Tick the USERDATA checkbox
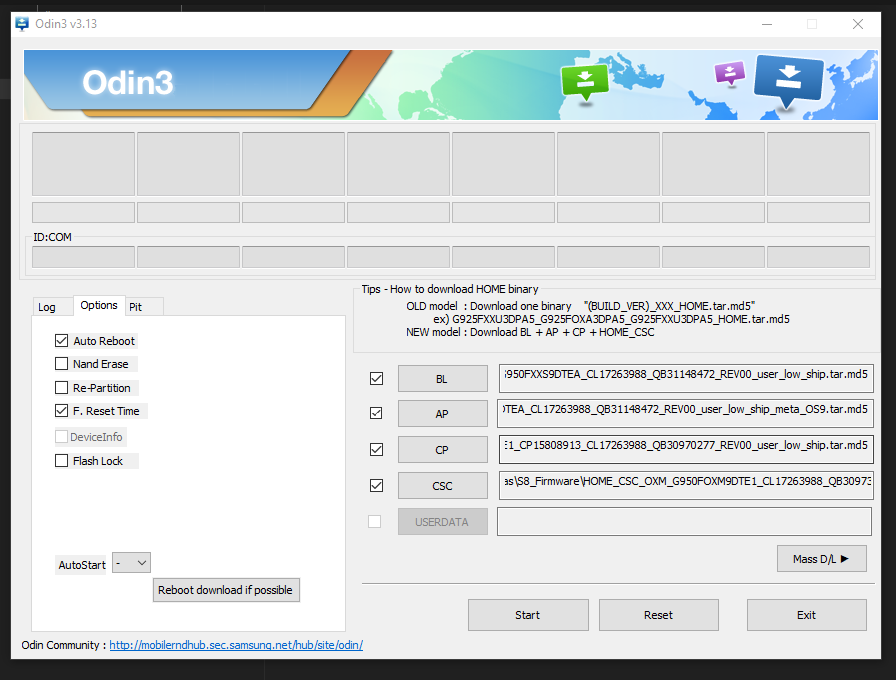 tap(375, 522)
